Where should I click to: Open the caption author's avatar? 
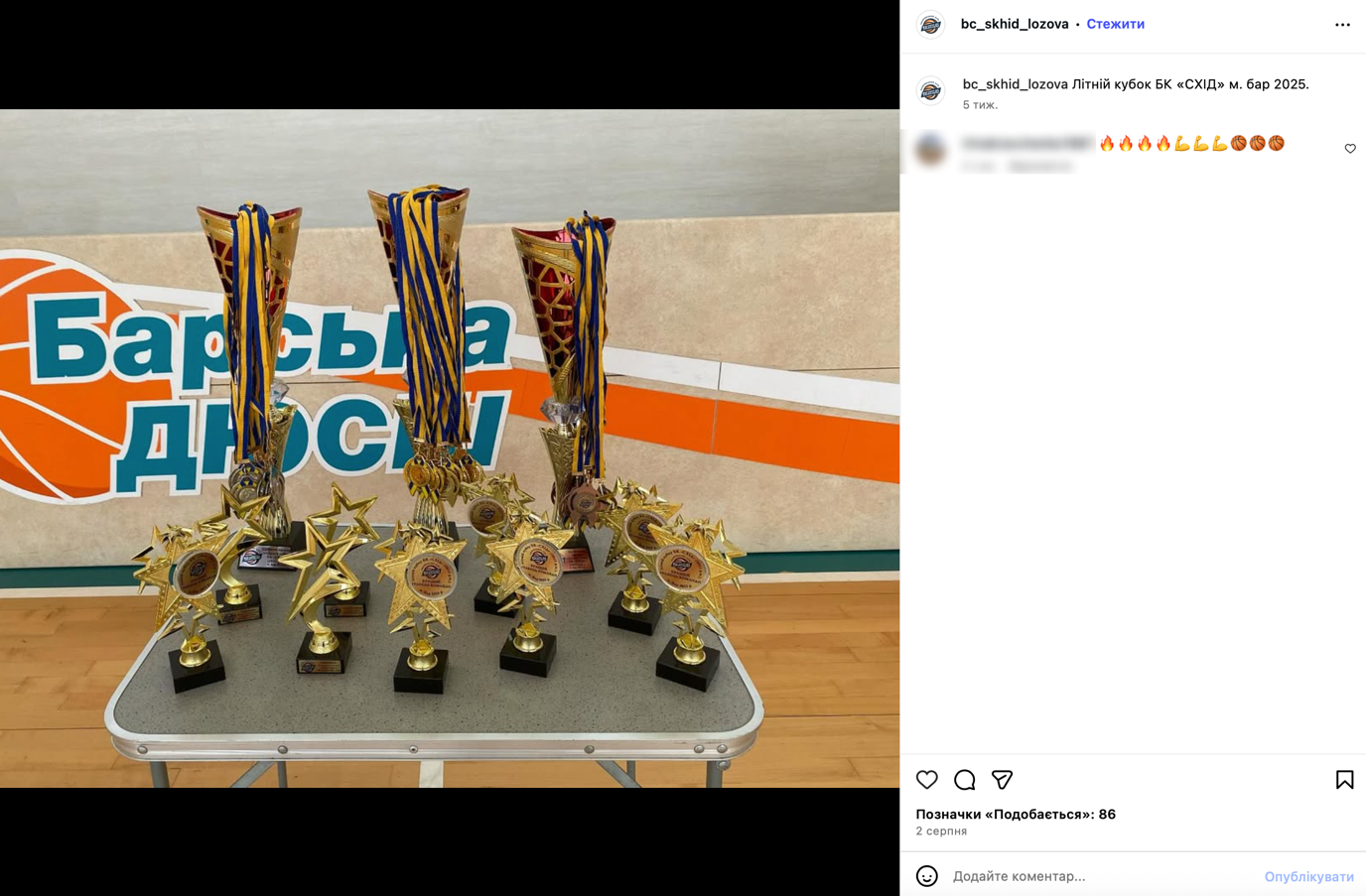tap(930, 91)
